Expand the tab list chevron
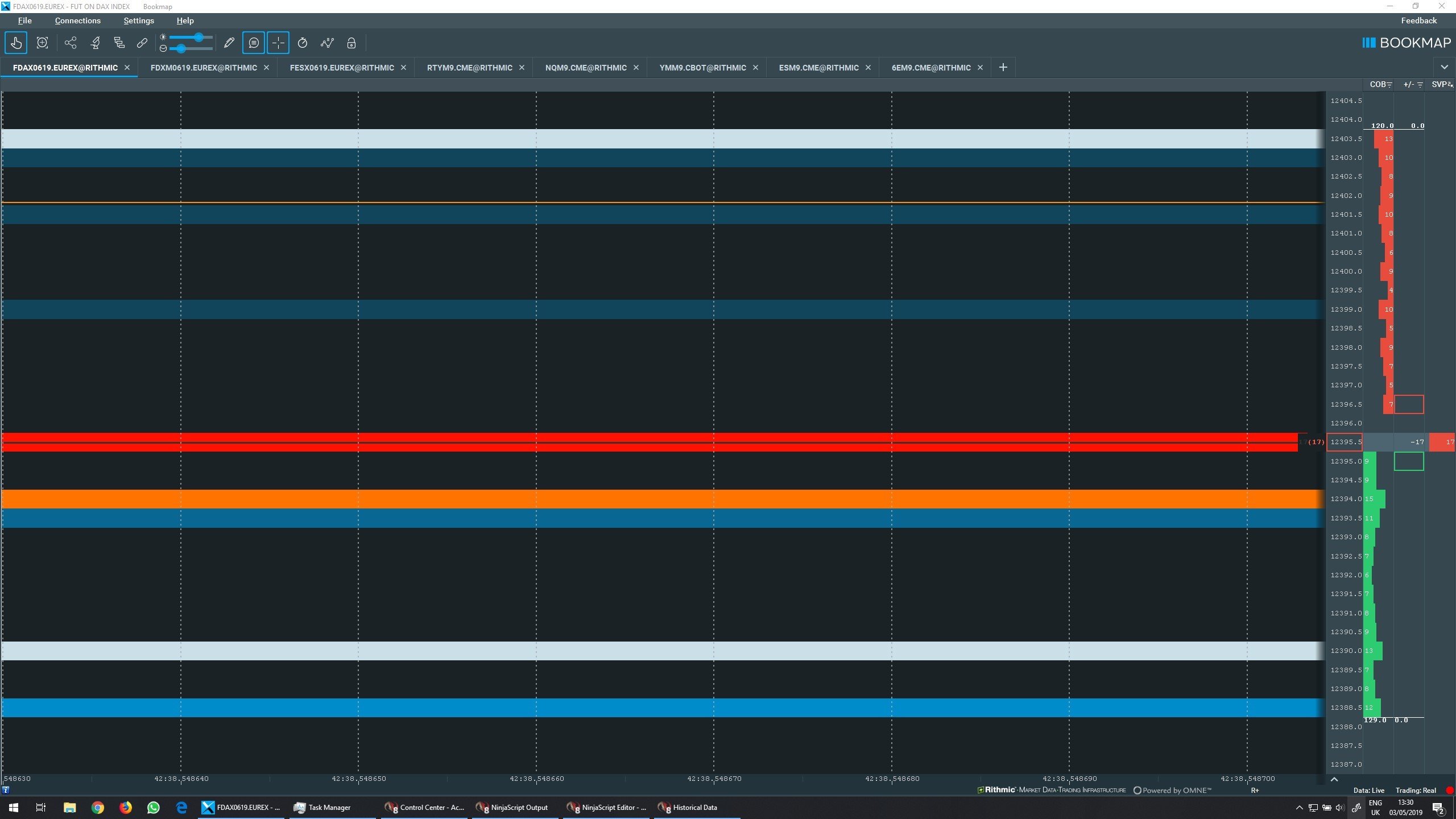Viewport: 1456px width, 819px height. [1444, 68]
